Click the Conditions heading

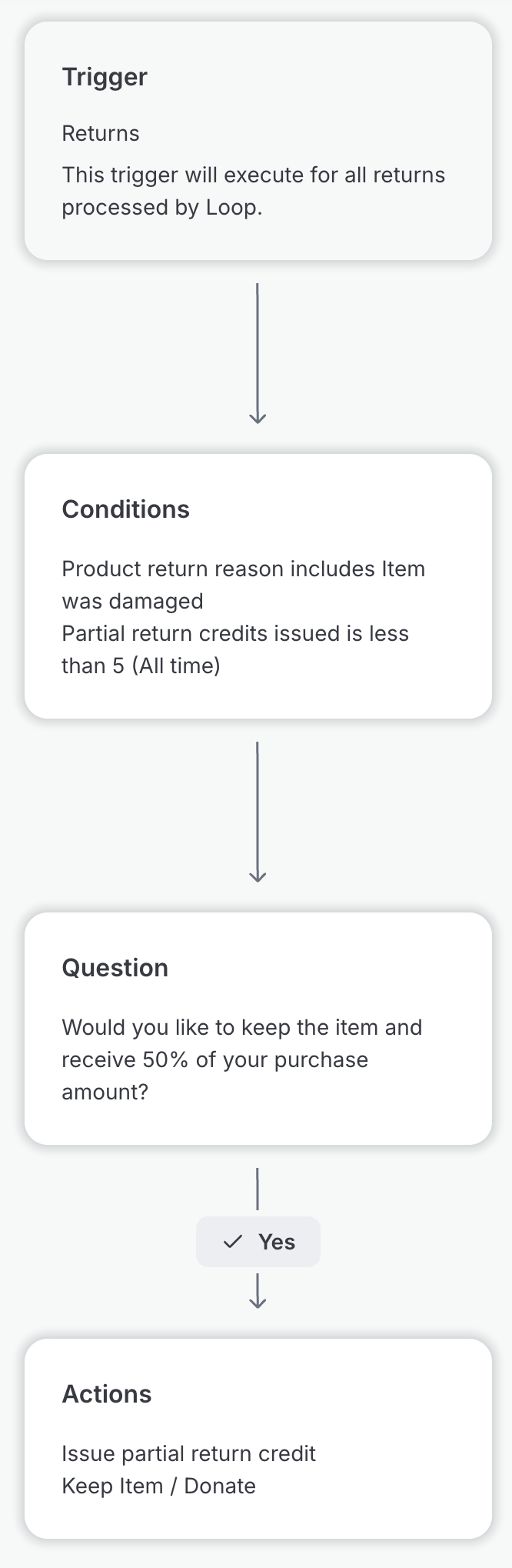pos(125,509)
